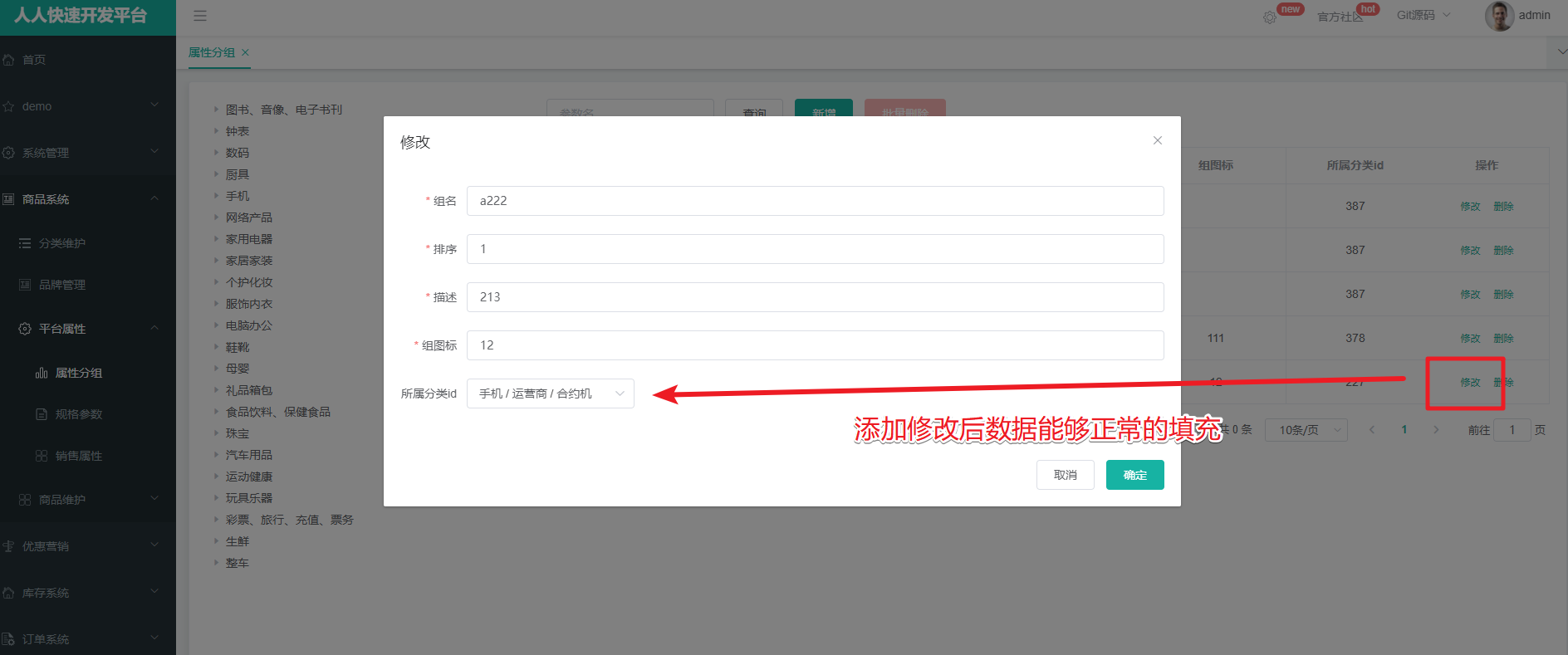
Task: Click page number 1 in pagination
Action: click(x=1404, y=429)
